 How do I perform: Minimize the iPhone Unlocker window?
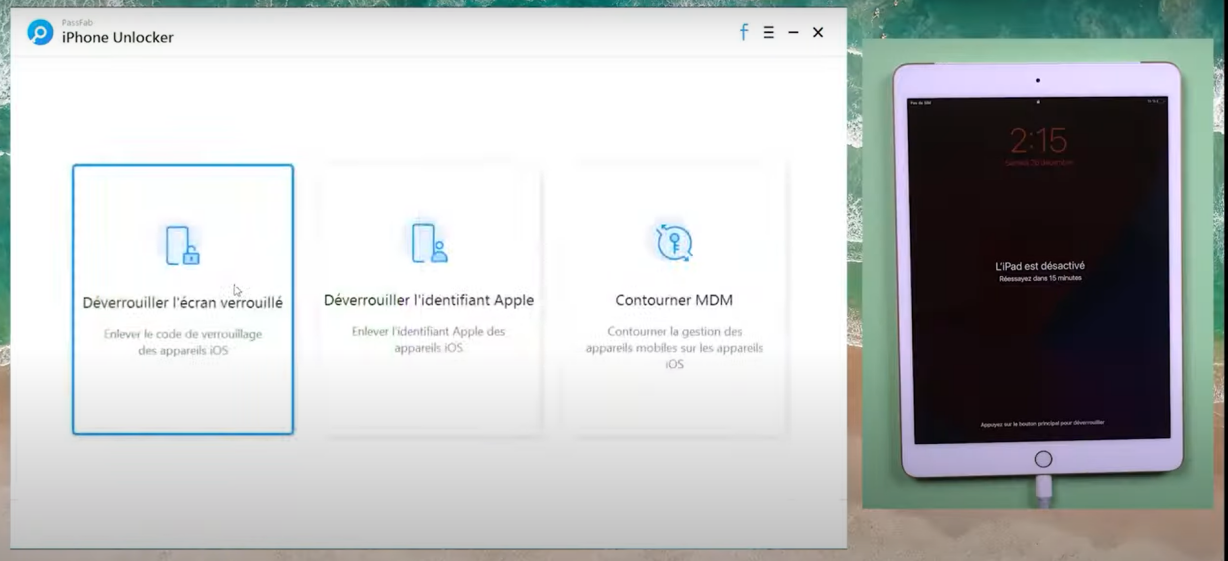click(793, 32)
